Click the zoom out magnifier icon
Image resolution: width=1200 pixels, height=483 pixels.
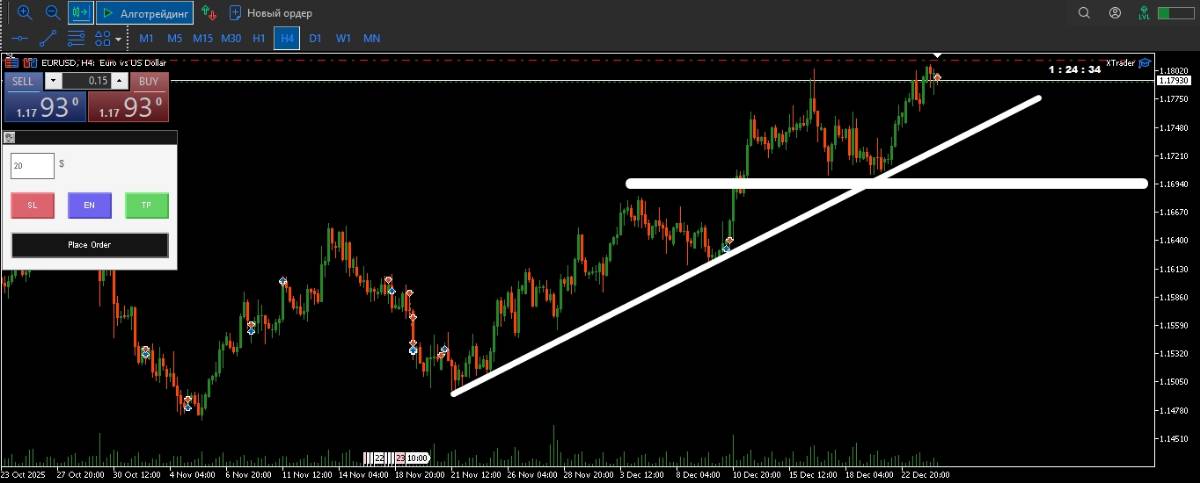(52, 13)
